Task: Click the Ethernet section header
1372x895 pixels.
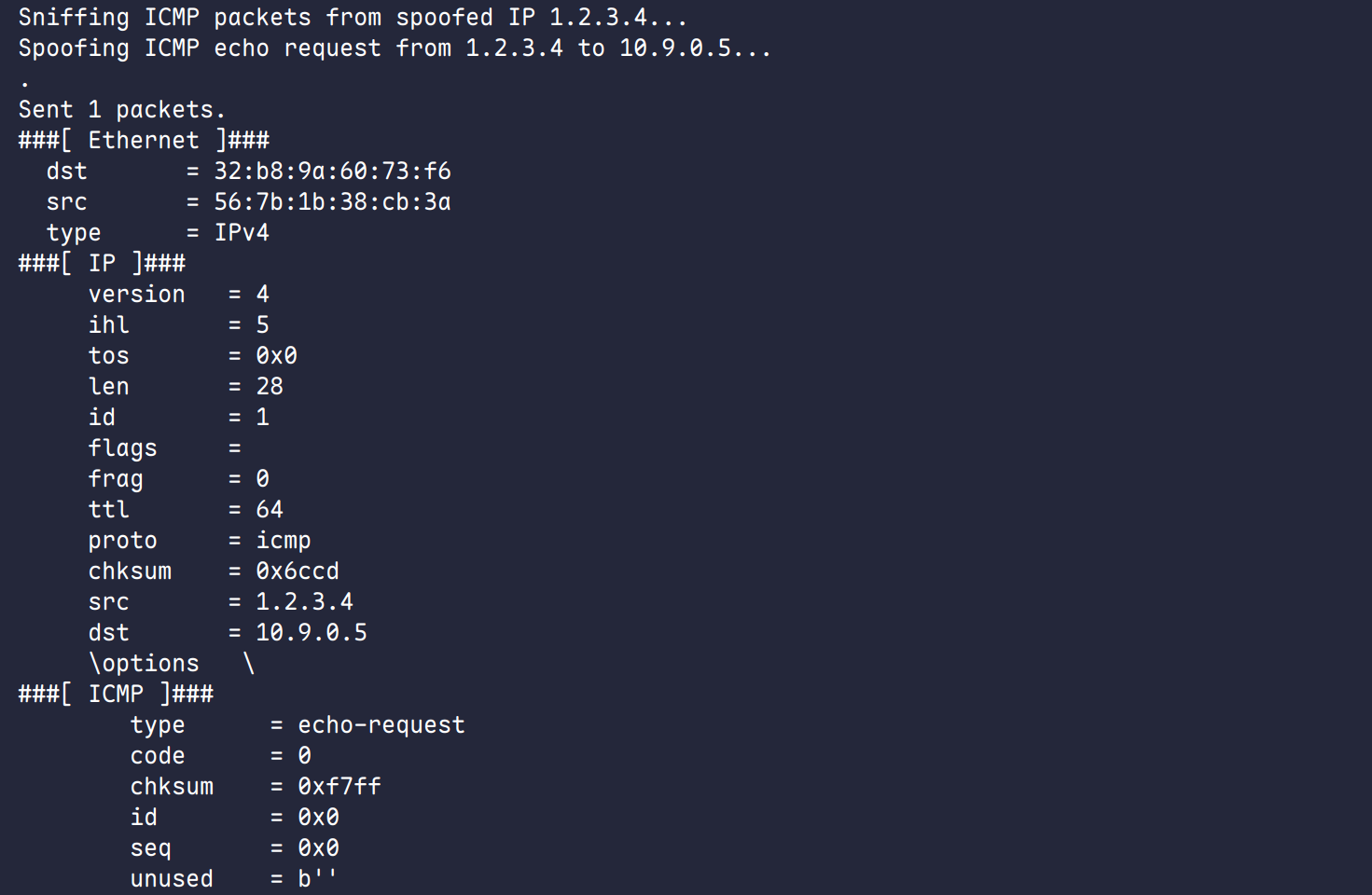Action: [144, 141]
